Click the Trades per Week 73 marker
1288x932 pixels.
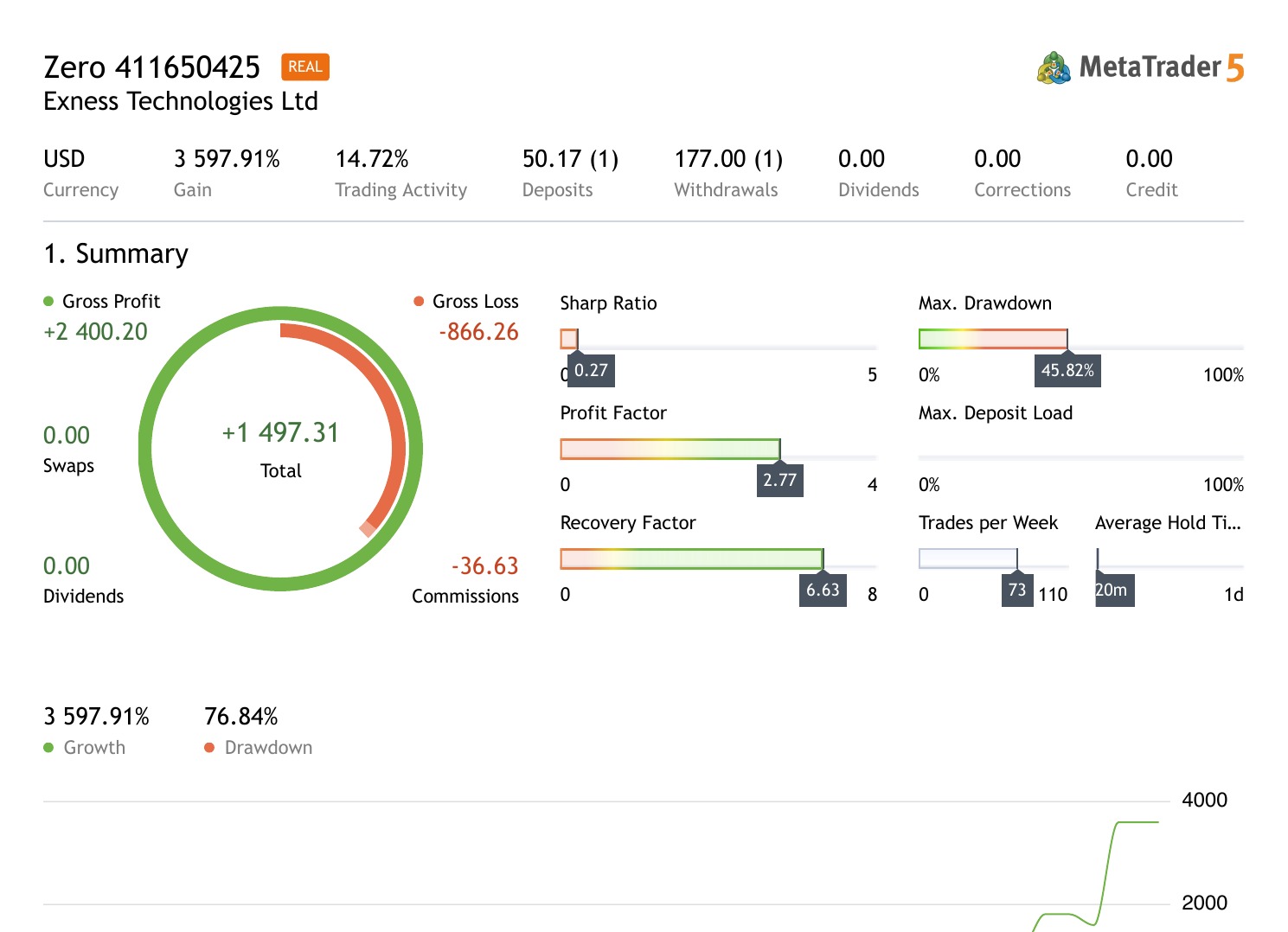tap(1017, 590)
